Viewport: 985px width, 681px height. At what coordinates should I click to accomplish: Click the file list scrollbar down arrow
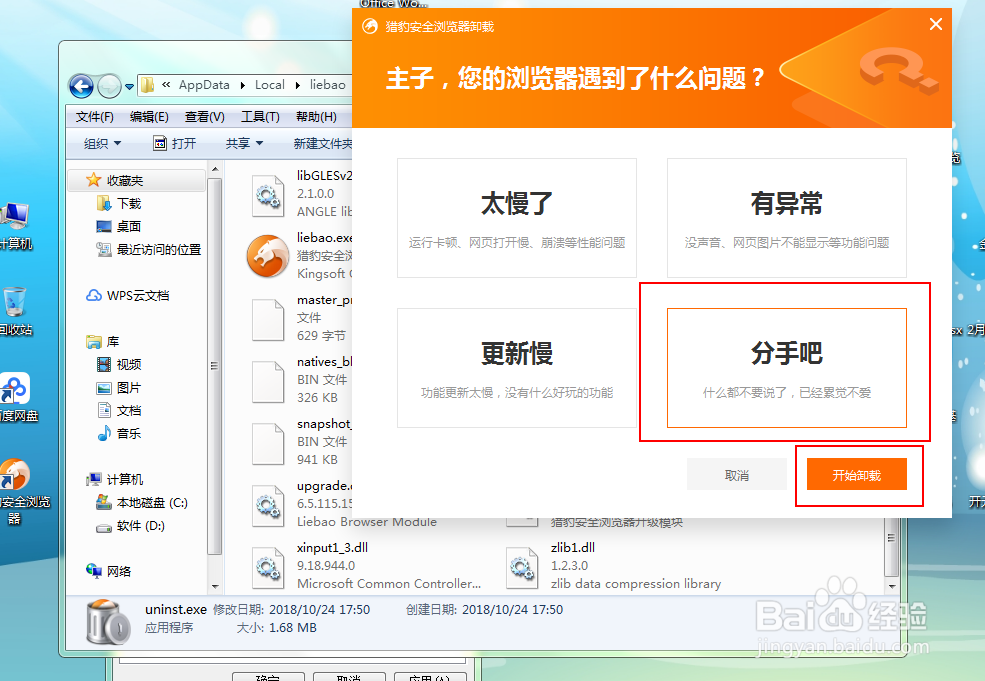tap(891, 587)
